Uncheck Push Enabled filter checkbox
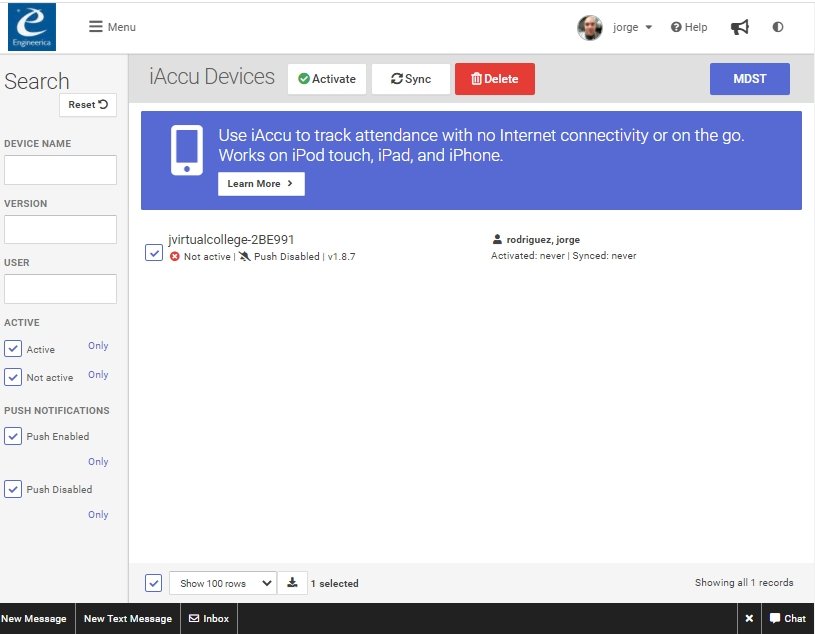This screenshot has height=634, width=815. click(x=13, y=436)
